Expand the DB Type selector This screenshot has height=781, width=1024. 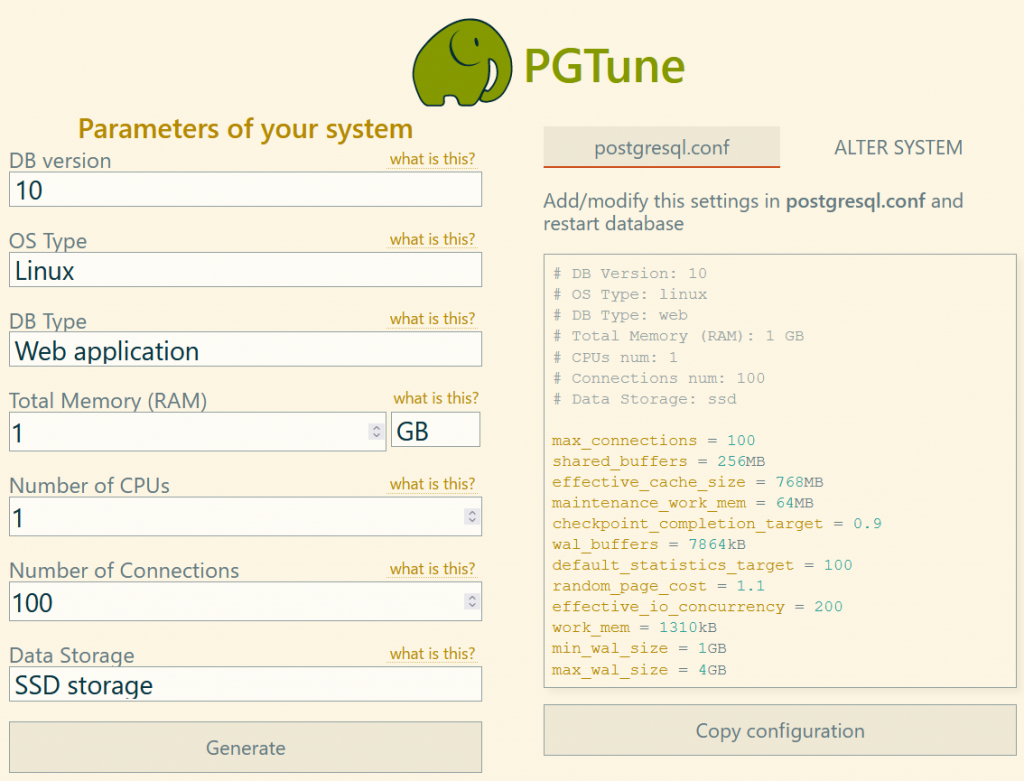point(245,350)
